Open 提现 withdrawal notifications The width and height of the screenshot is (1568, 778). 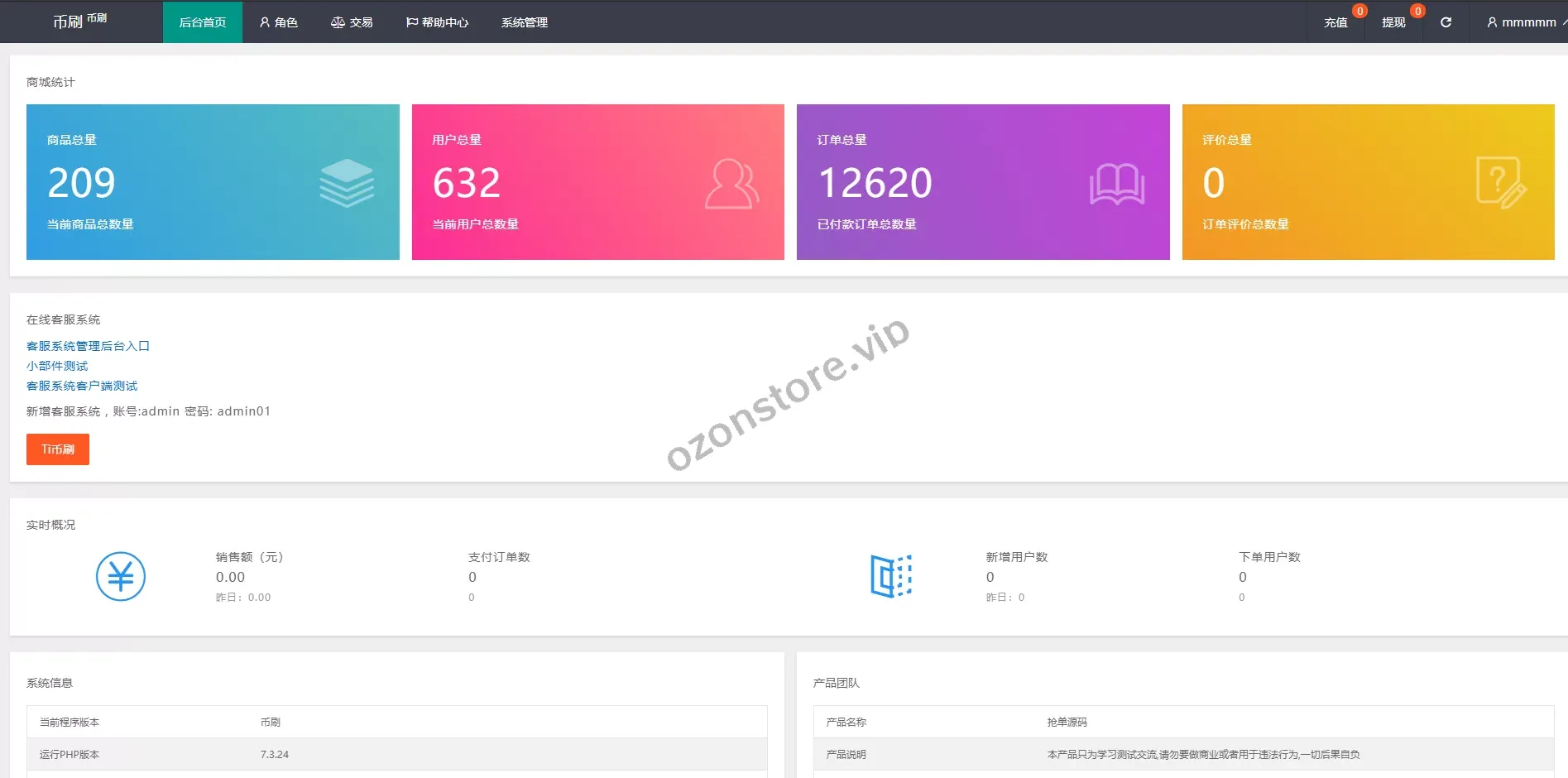[x=1393, y=22]
